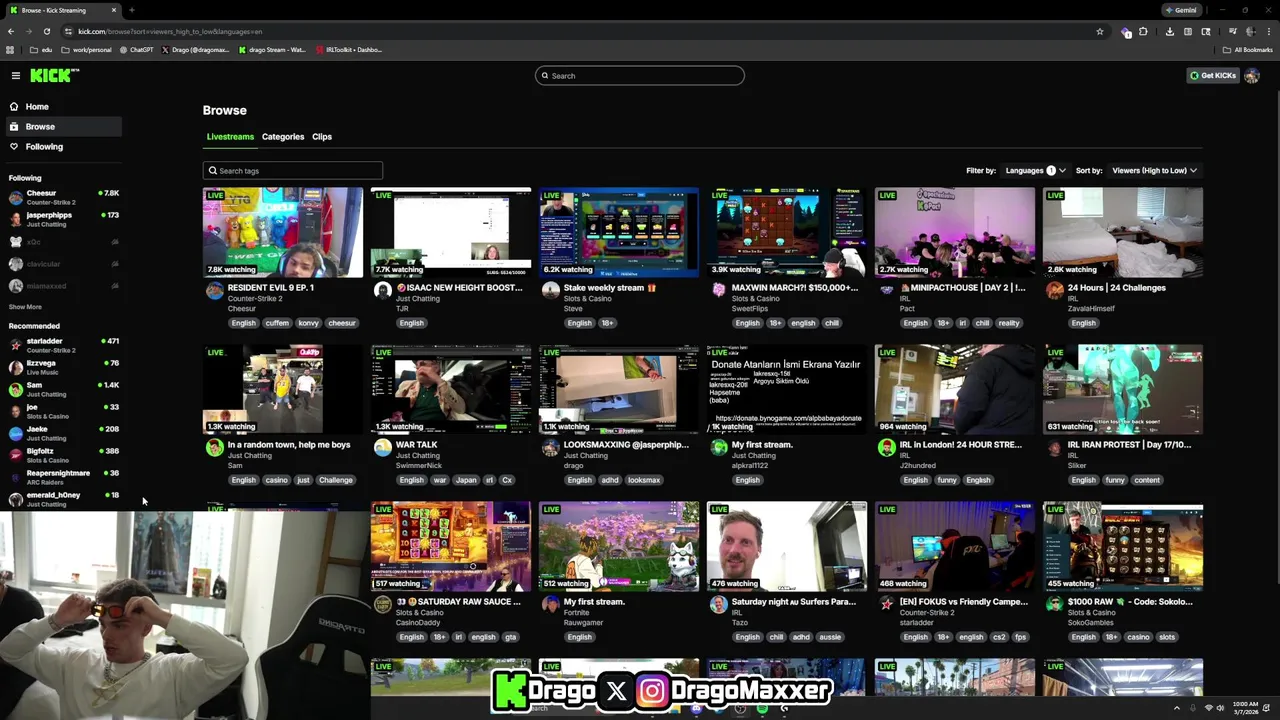Open Chrome site info icon by URL
This screenshot has width=1280, height=720.
69,31
